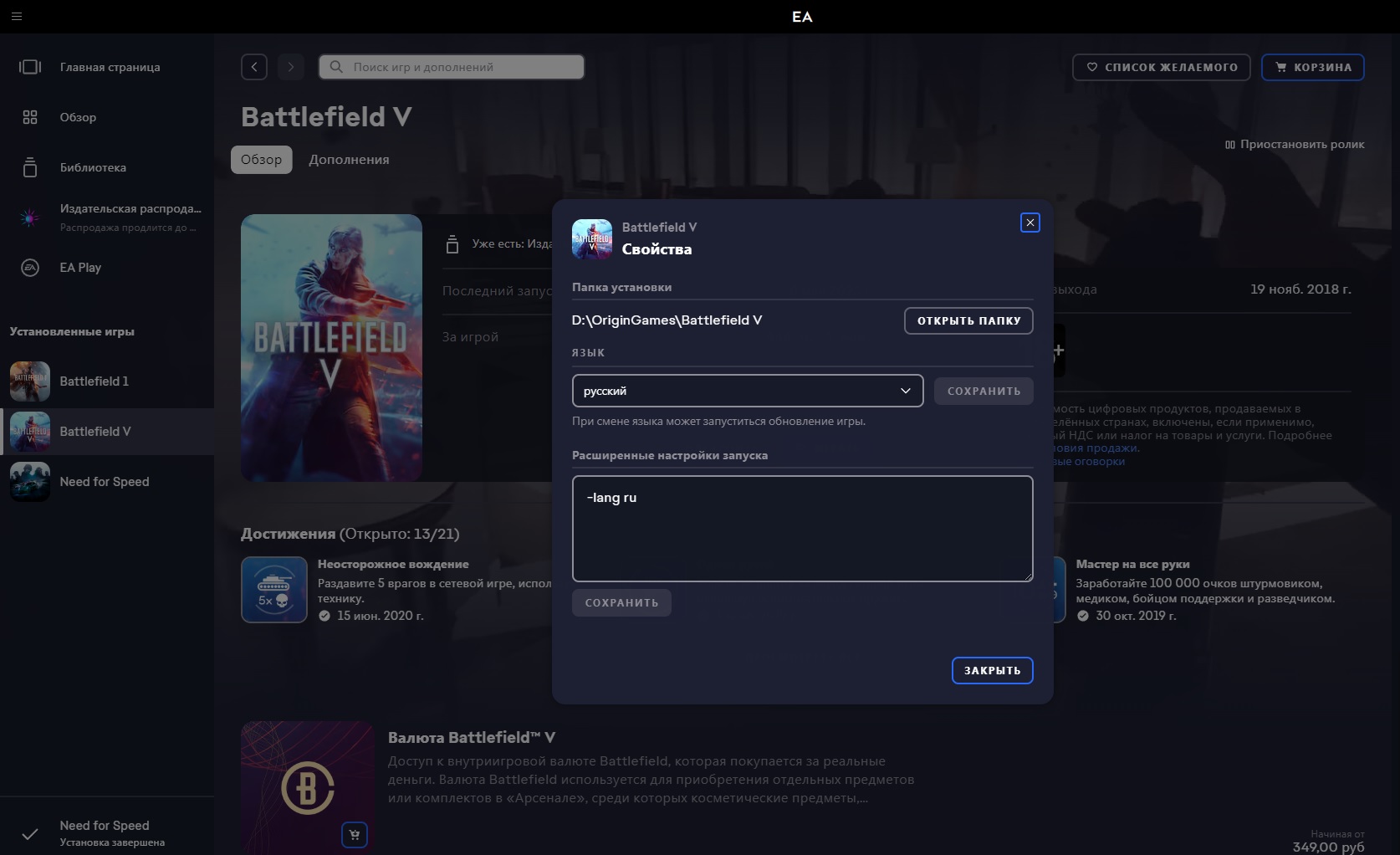Click the install path D:\OriginGames\Battlefield V
Screen dimensions: 1400x855
[667, 320]
